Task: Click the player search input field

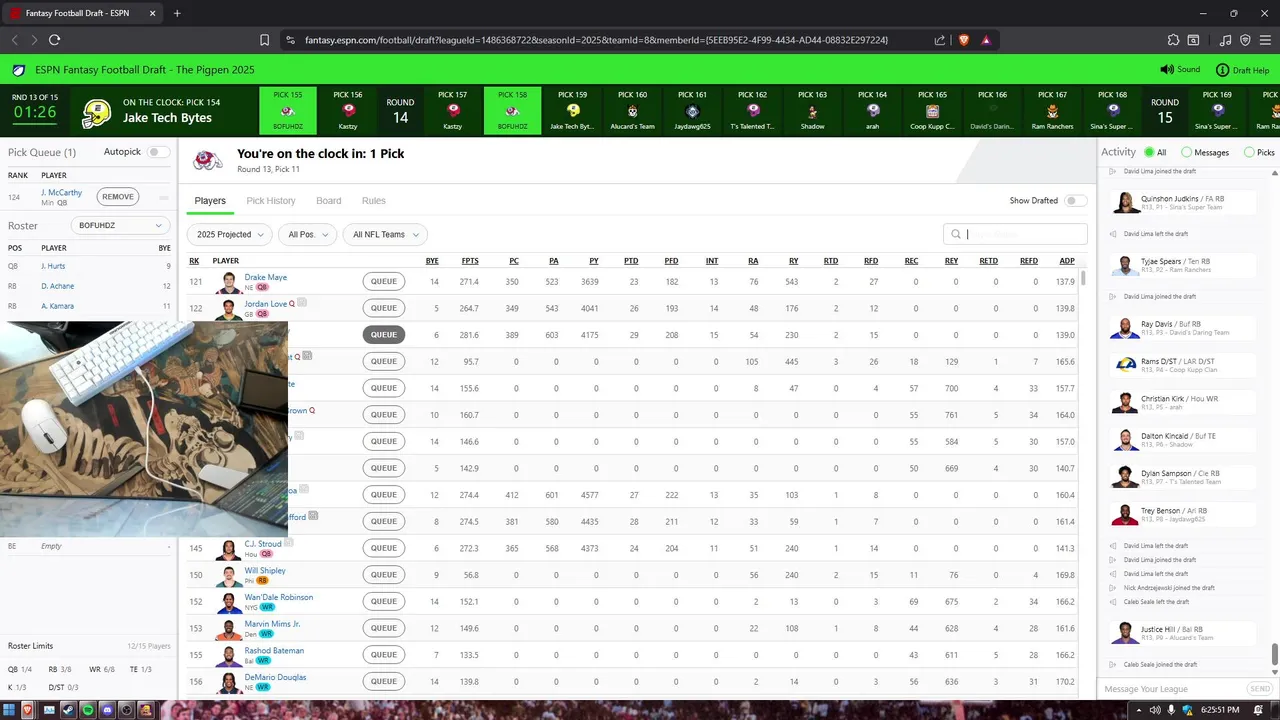Action: click(1015, 234)
